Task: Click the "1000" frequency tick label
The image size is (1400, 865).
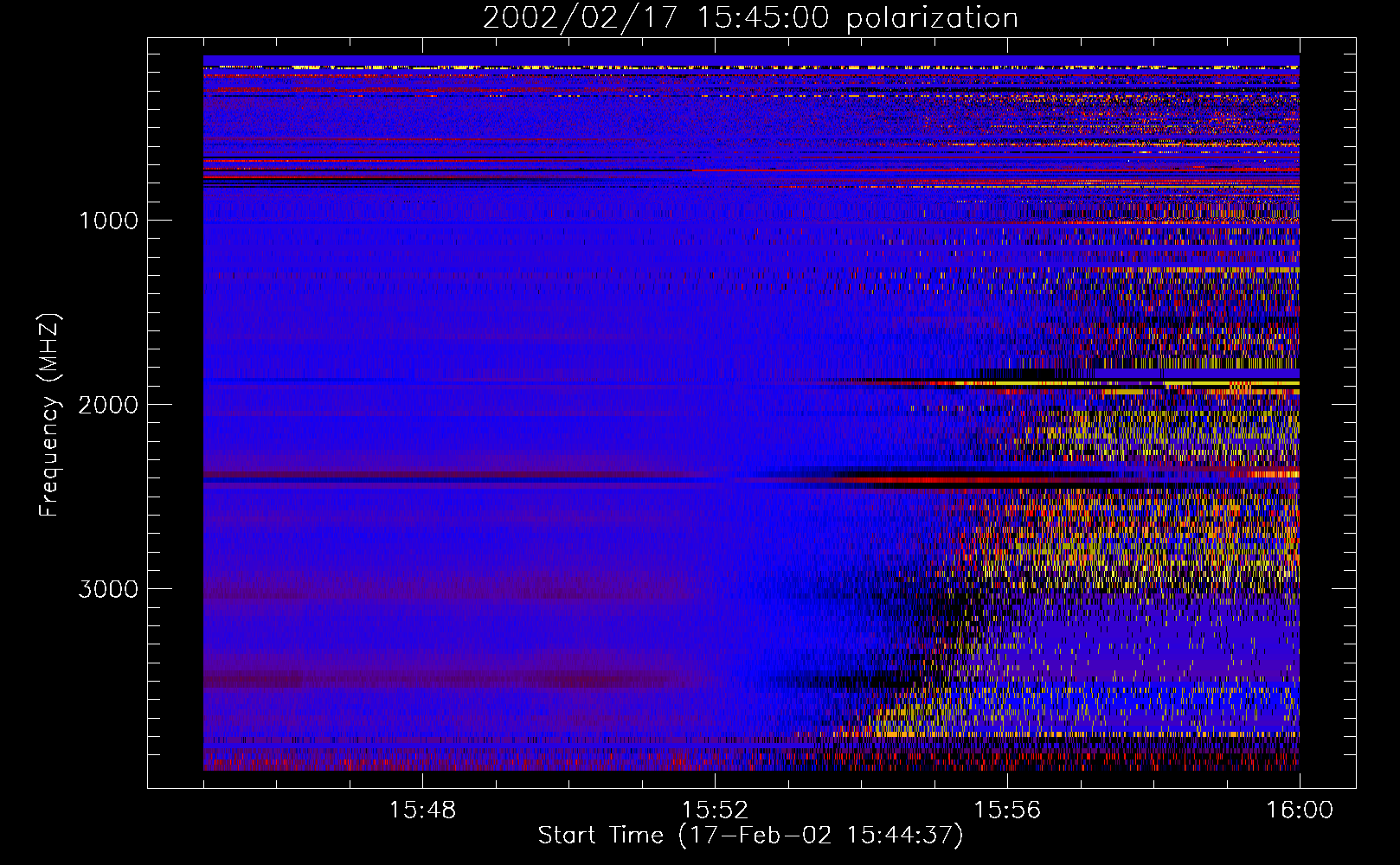Action: coord(108,221)
